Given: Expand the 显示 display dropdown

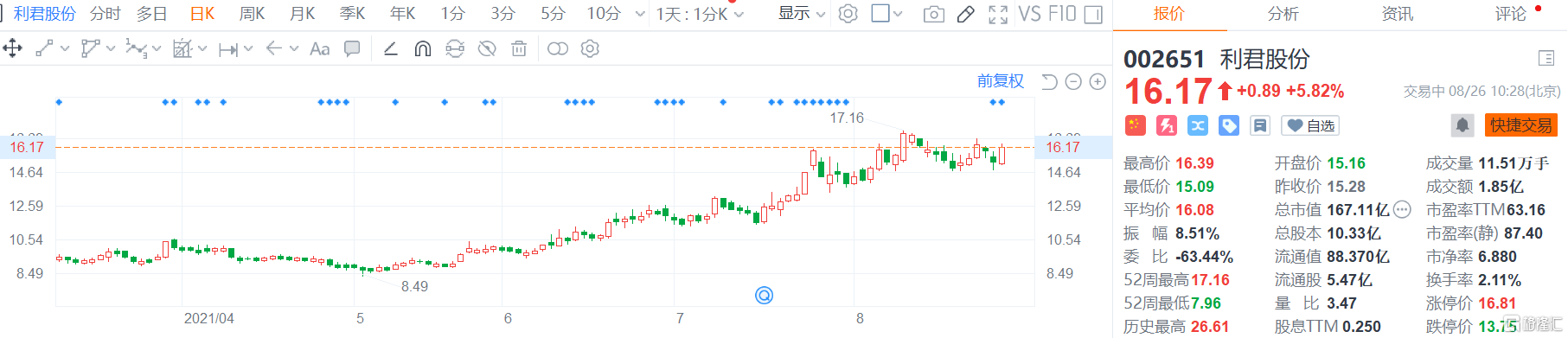Looking at the screenshot, I should coord(802,14).
